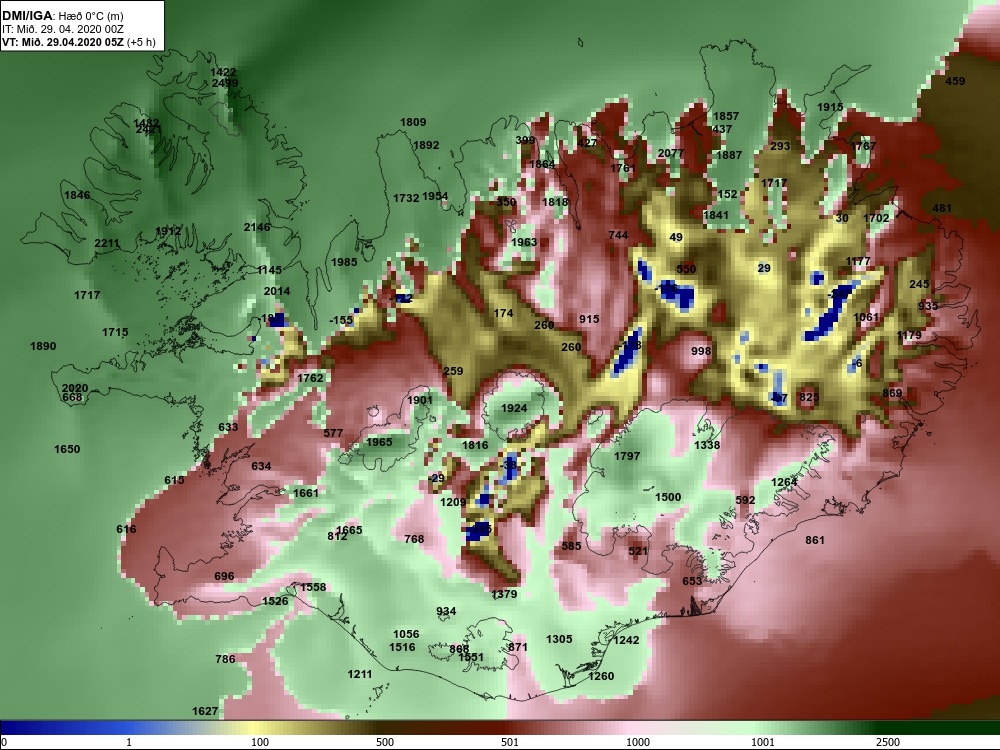Click the map value 1650
This screenshot has height=750, width=1000.
67,449
